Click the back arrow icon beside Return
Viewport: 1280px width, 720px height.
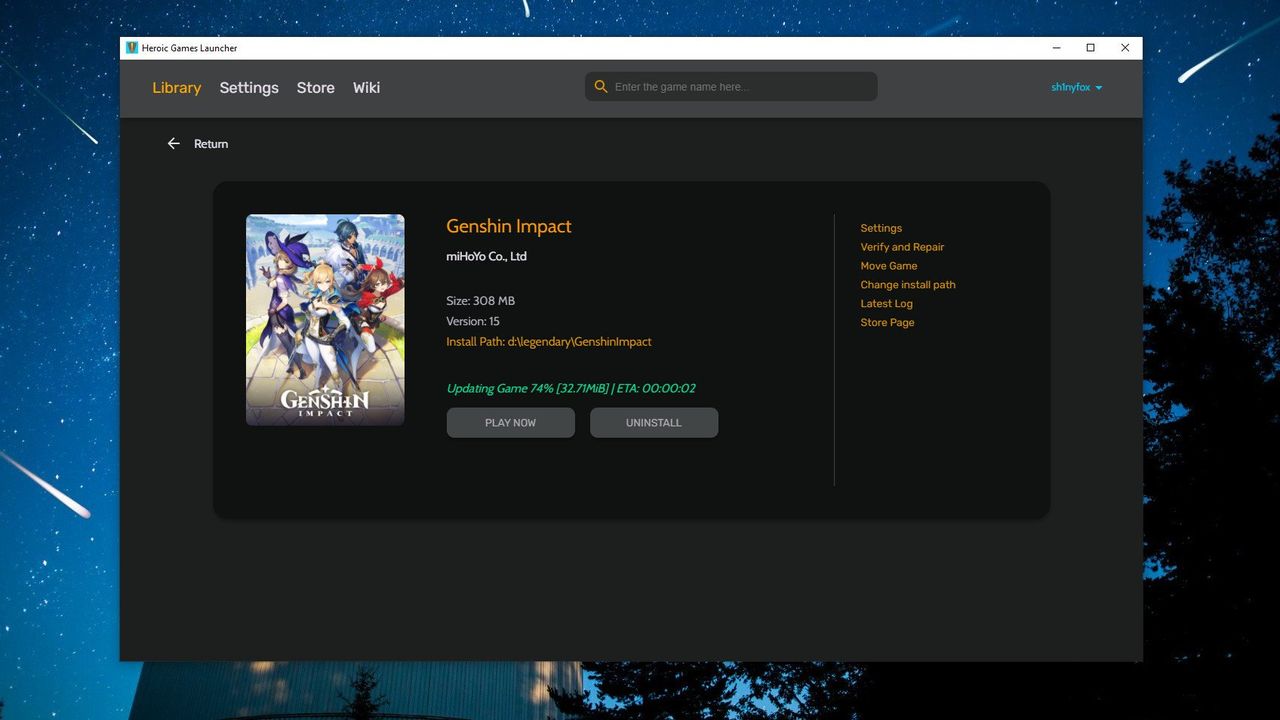coord(173,144)
